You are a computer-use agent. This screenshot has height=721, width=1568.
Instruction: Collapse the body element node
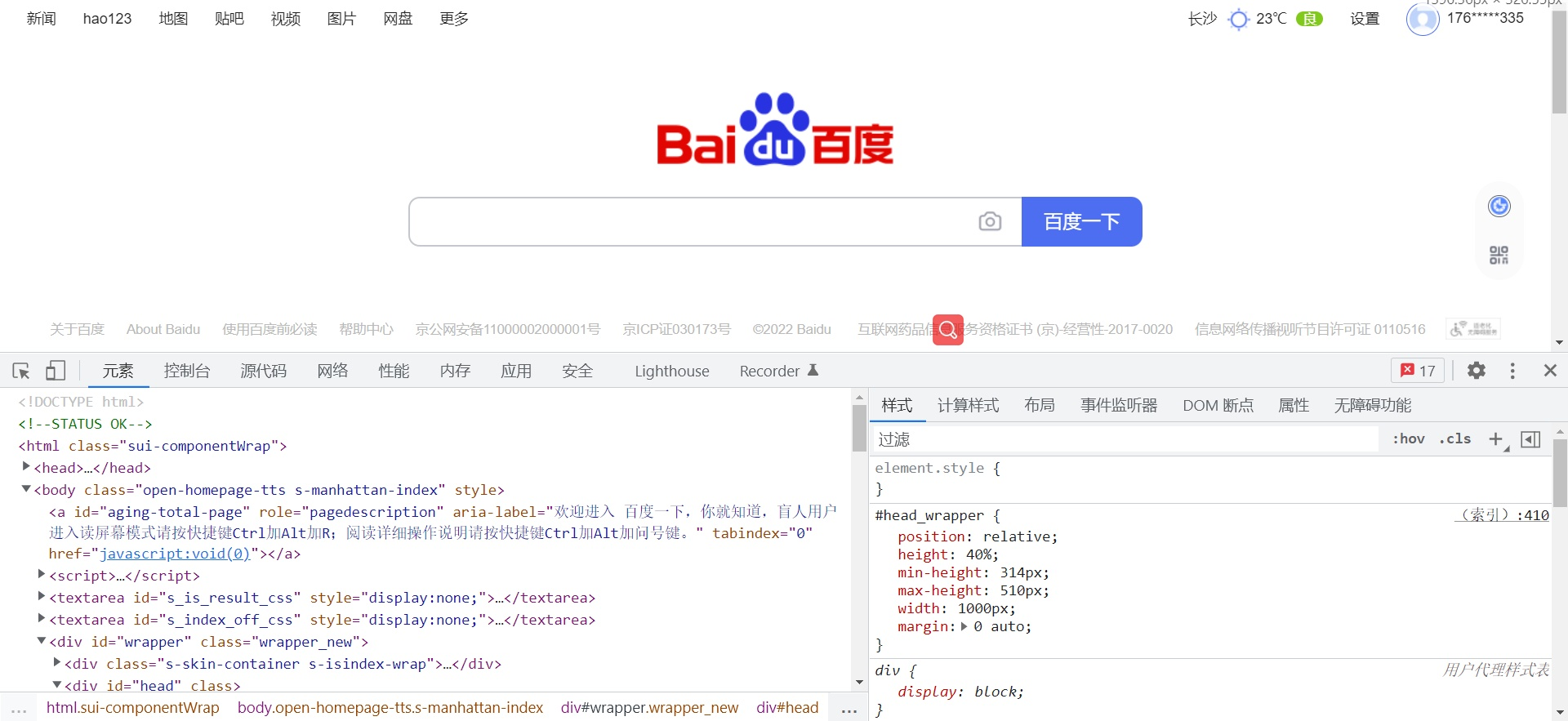(x=26, y=488)
